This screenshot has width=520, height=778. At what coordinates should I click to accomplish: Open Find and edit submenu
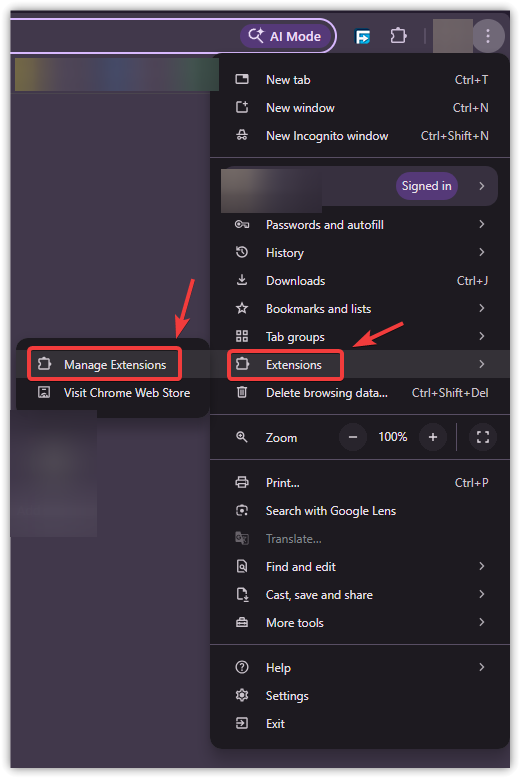360,567
